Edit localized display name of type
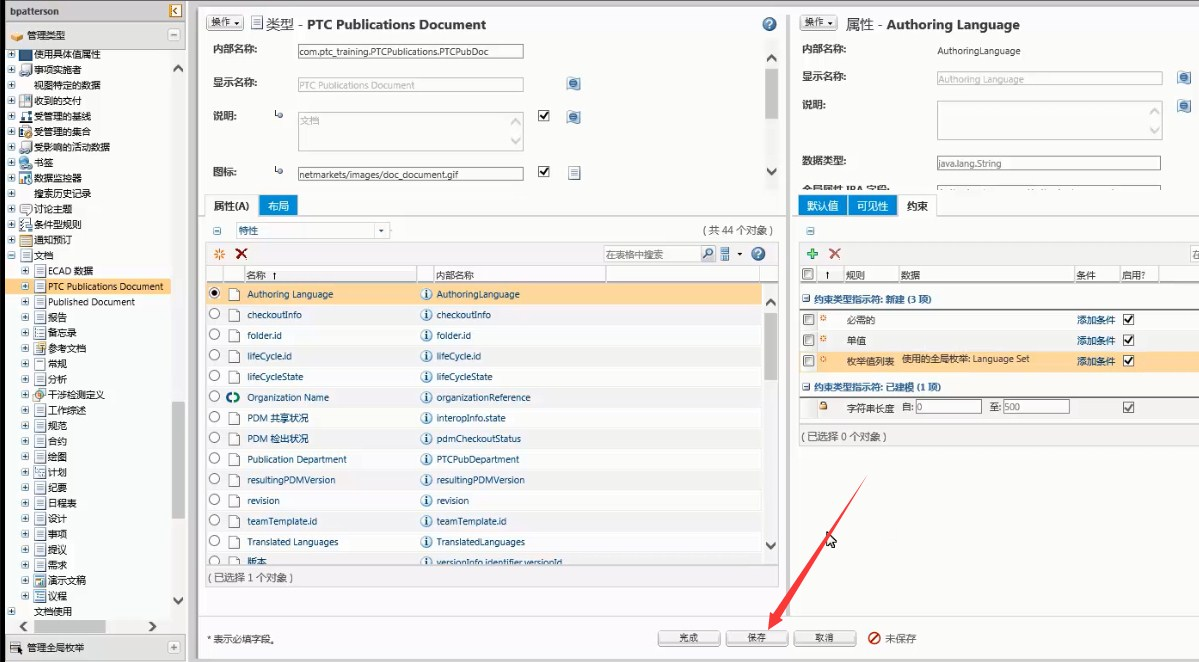1199x662 pixels. coord(574,83)
